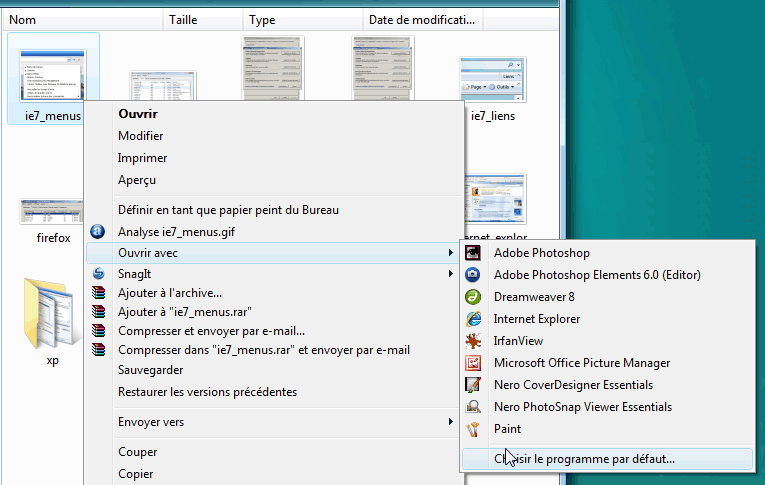This screenshot has height=485, width=765.
Task: Select Choisir le programme par défaut
Action: click(584, 459)
